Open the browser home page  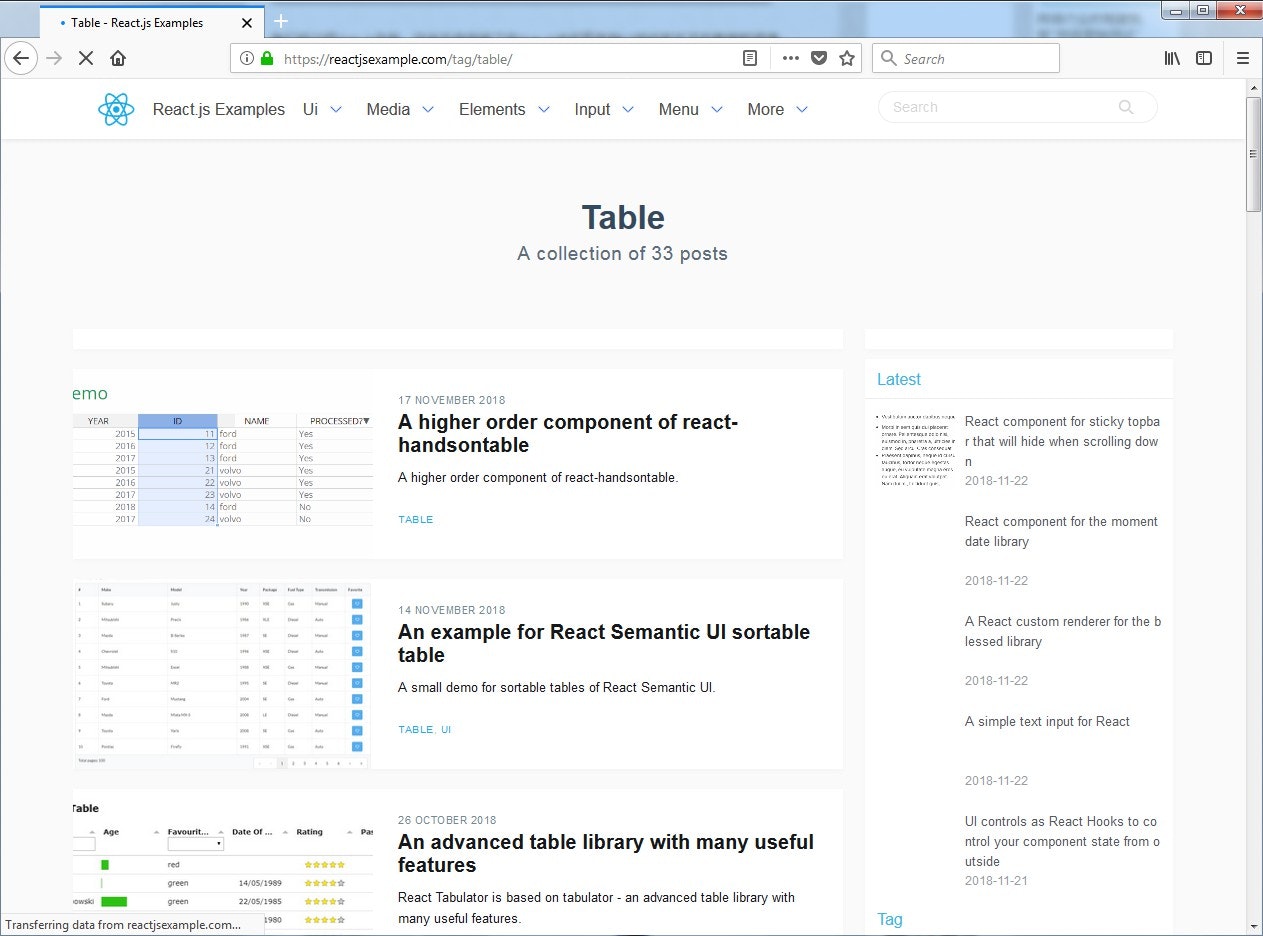click(118, 58)
